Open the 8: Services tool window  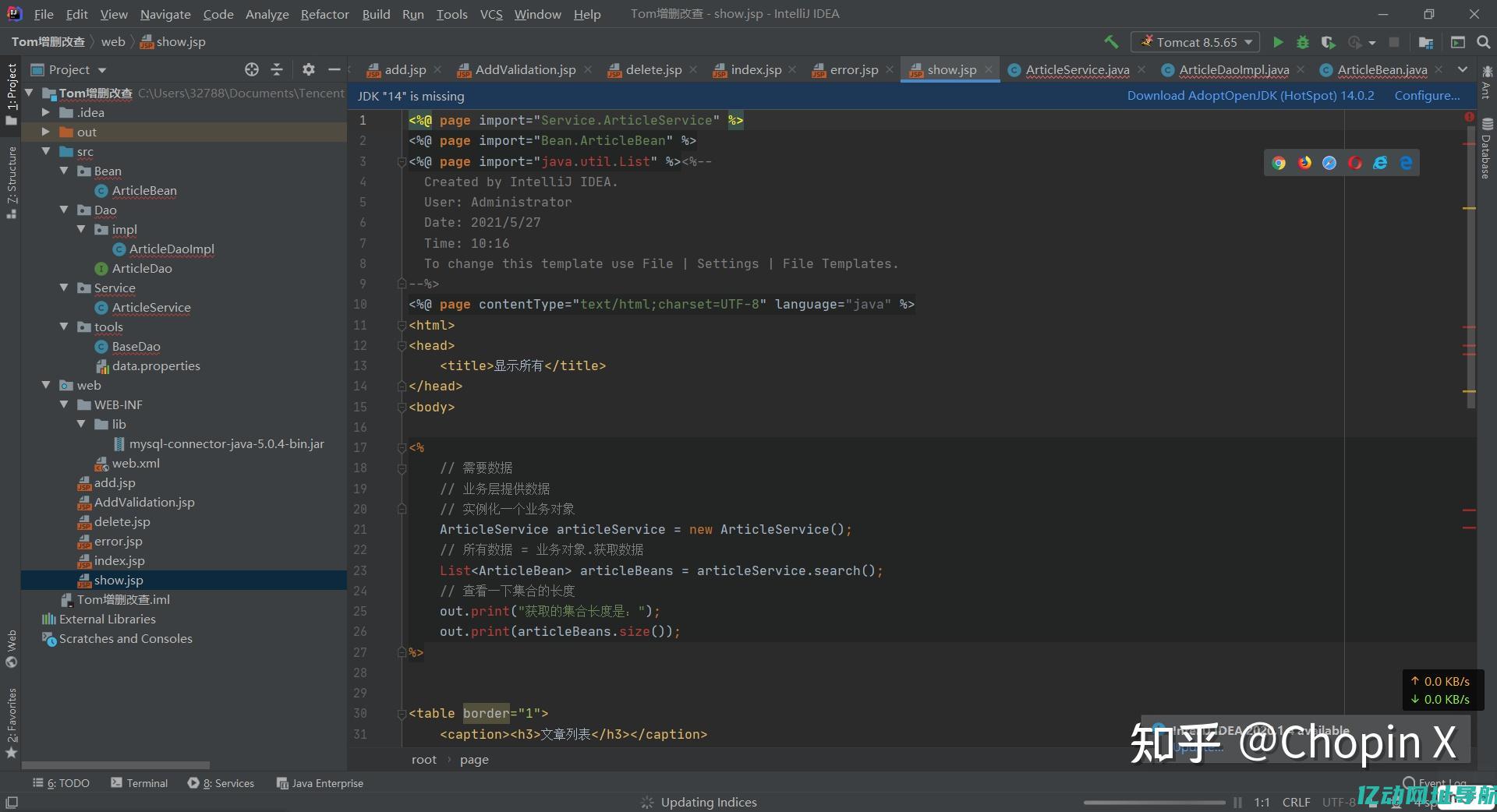pos(221,783)
